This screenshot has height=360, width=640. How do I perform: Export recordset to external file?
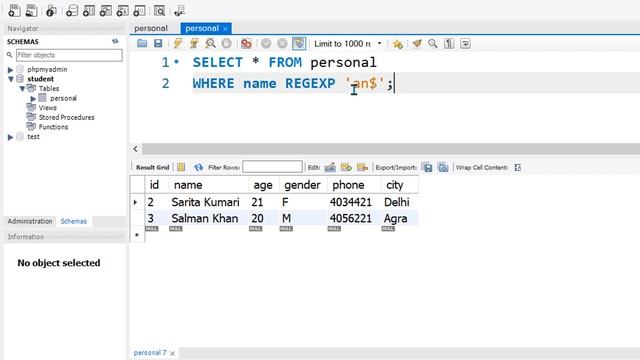tap(427, 167)
